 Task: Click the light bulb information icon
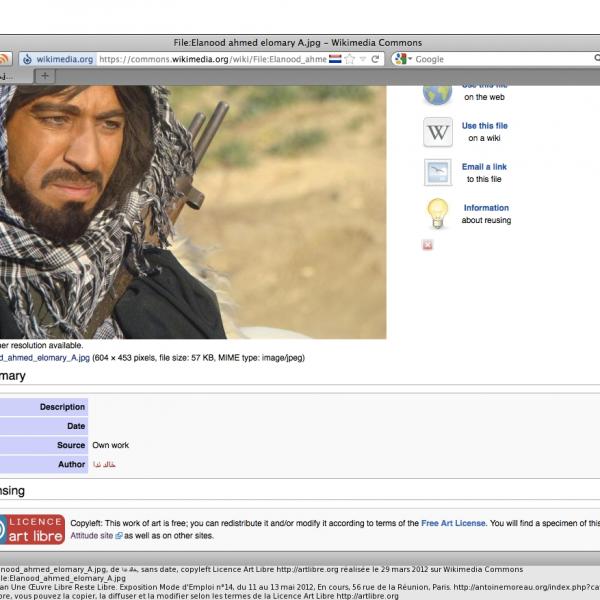point(437,214)
